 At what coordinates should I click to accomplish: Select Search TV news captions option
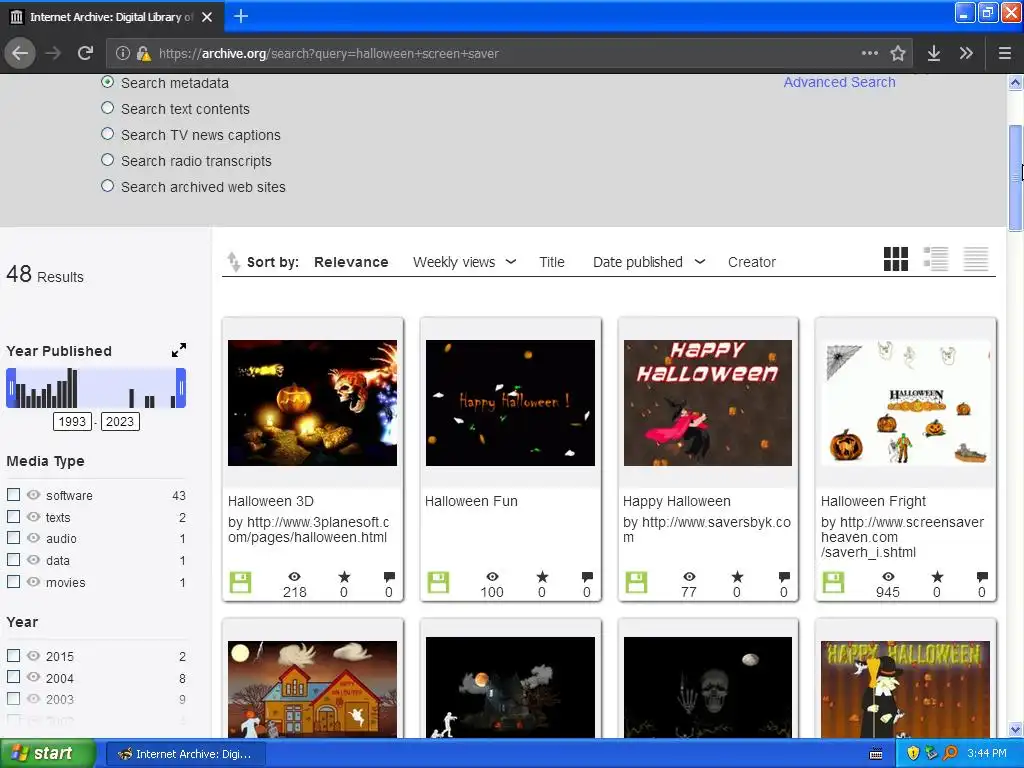[x=108, y=134]
